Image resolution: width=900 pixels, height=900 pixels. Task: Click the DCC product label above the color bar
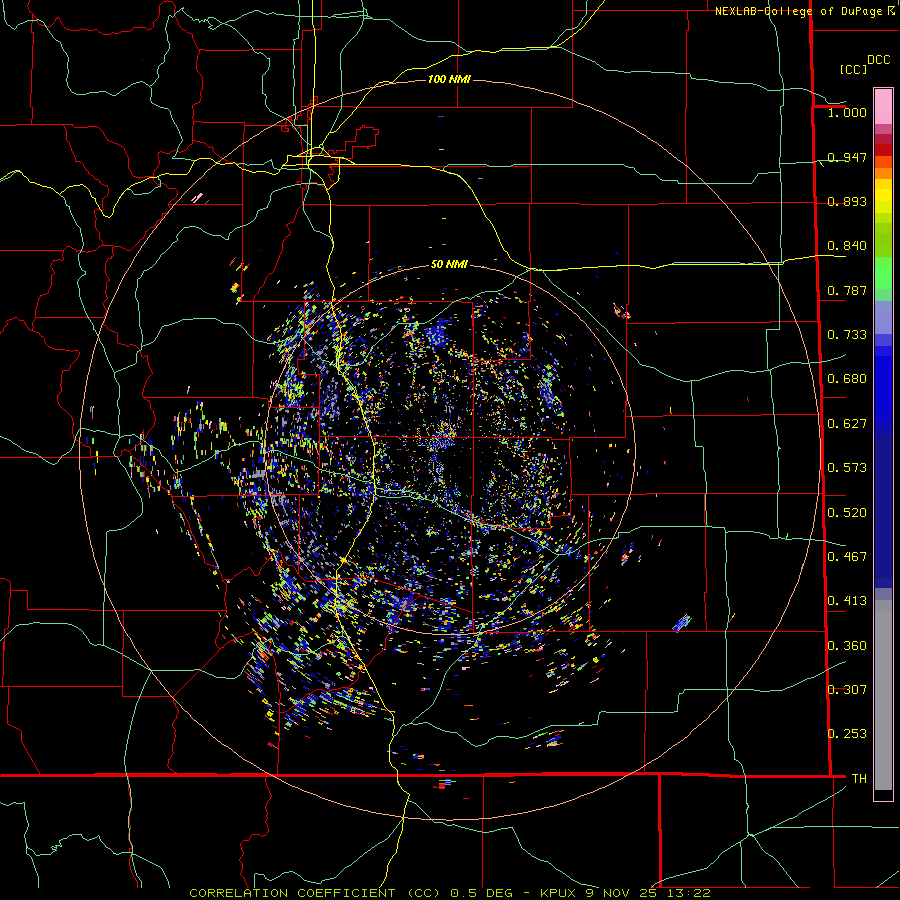(x=878, y=60)
